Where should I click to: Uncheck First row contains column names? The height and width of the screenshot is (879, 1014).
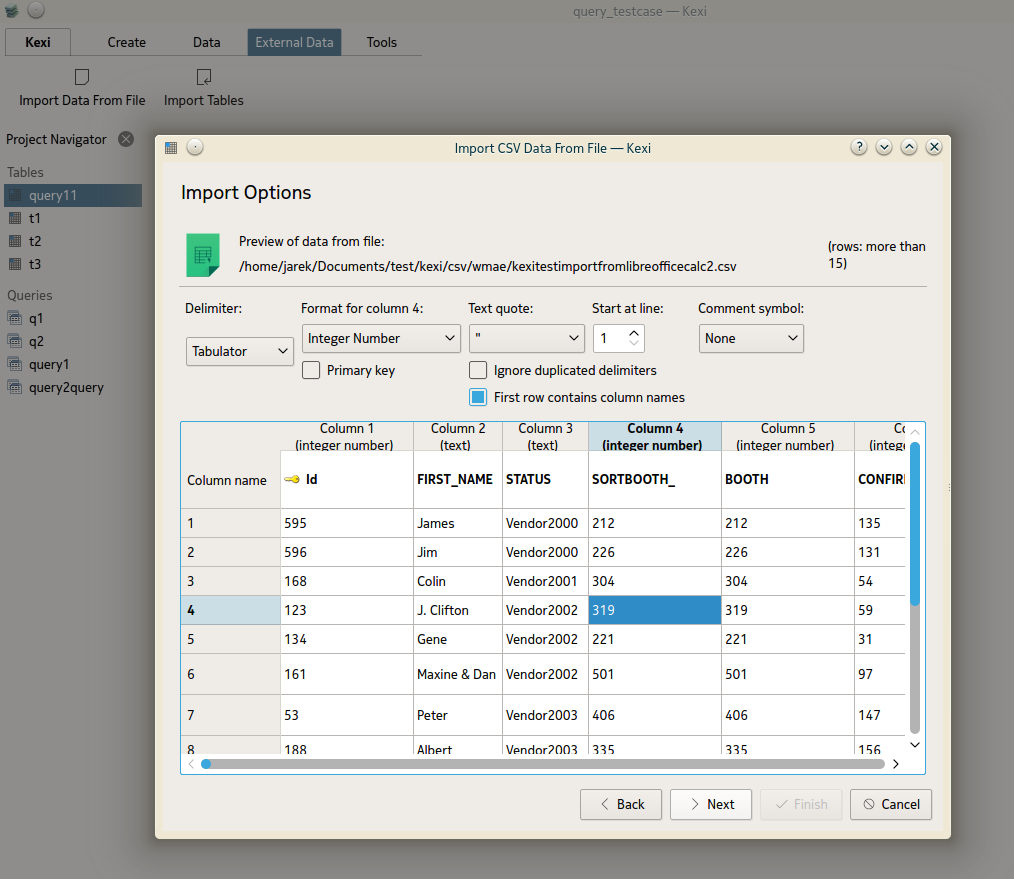478,397
